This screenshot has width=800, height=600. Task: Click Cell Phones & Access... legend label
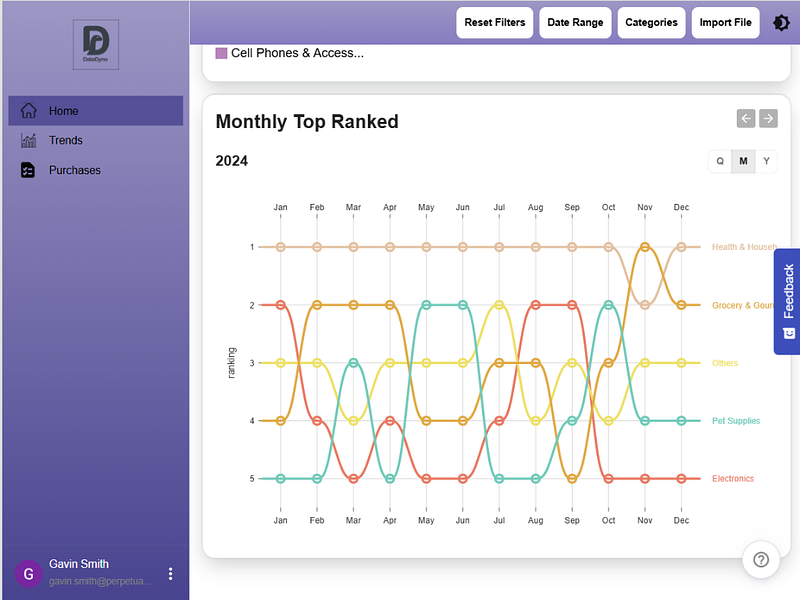pos(297,53)
